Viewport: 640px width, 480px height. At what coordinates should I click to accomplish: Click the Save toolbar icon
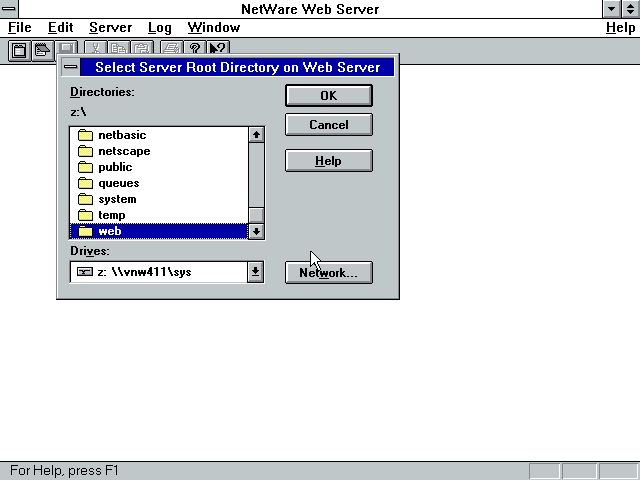coord(67,48)
